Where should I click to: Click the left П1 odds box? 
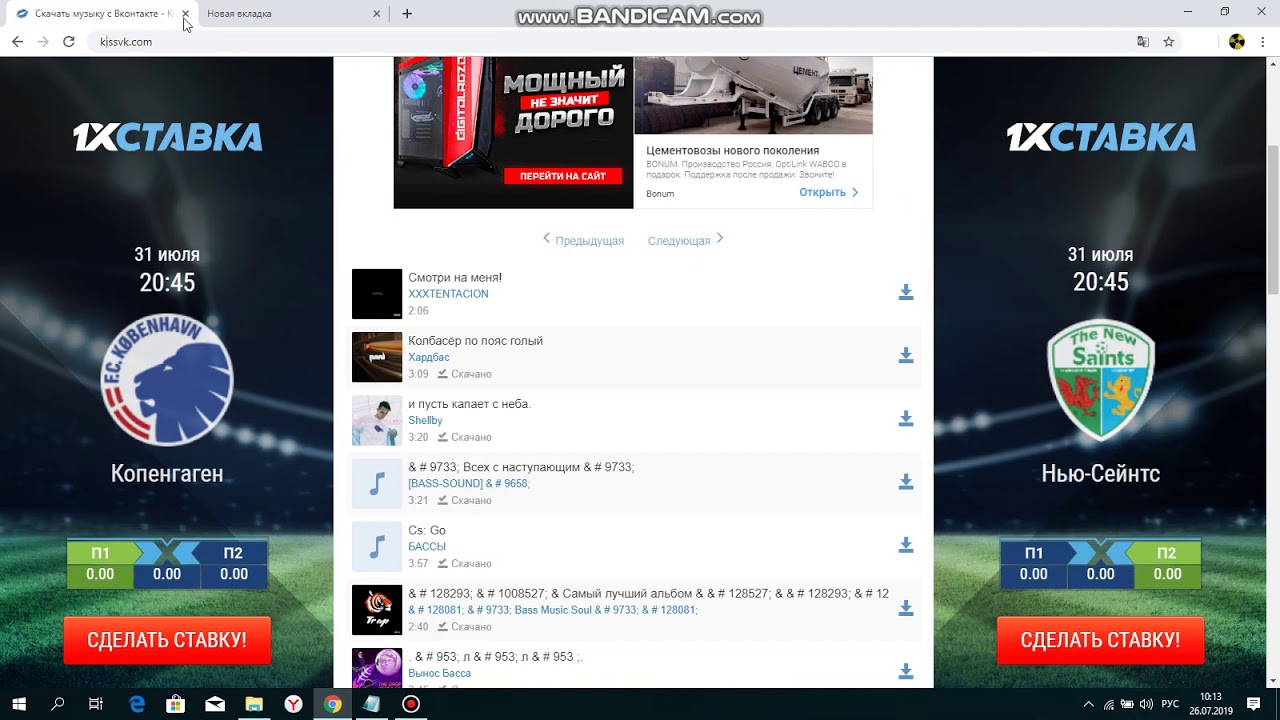[100, 564]
